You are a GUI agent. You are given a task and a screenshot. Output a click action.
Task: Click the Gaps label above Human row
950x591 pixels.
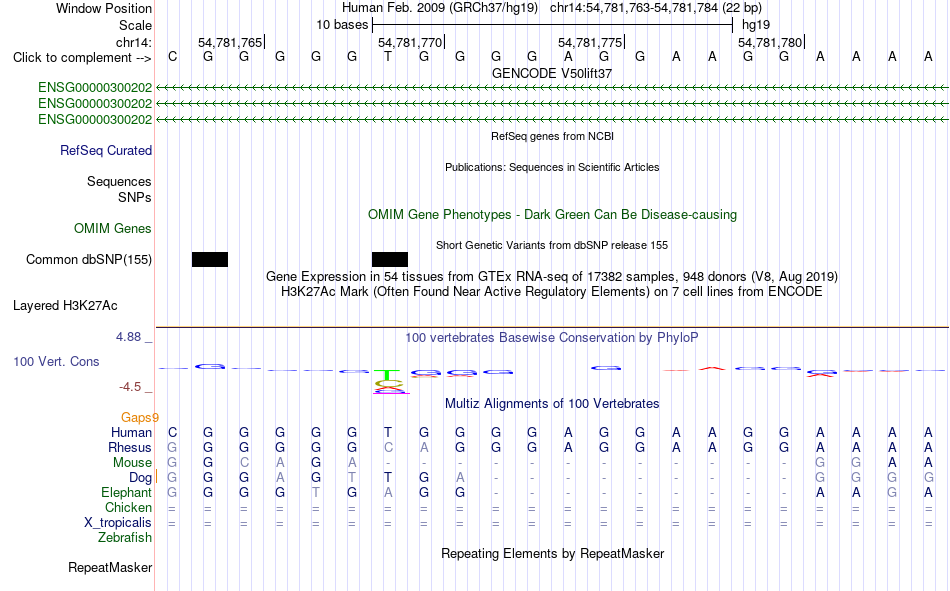pos(139,417)
